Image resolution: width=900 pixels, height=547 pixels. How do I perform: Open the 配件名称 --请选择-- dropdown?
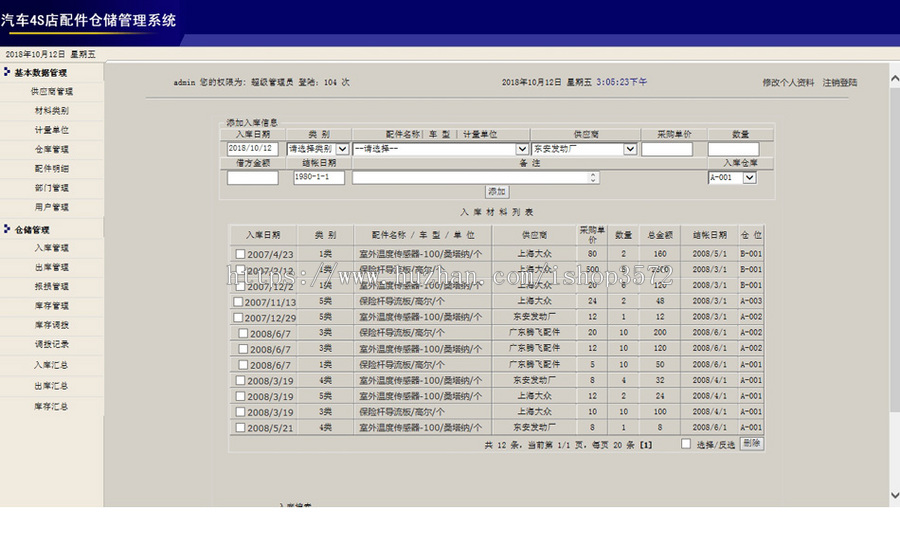click(440, 149)
